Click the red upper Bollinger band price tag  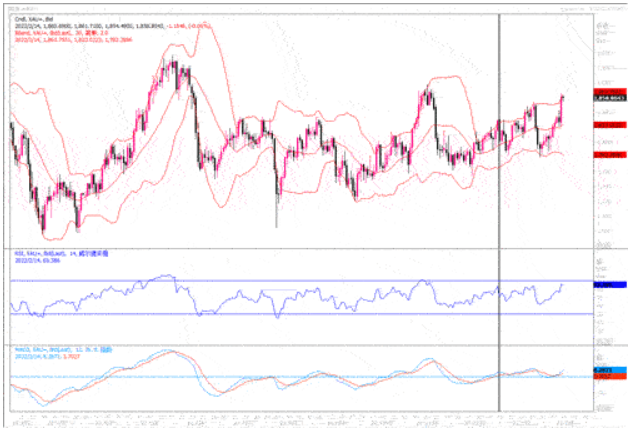tap(609, 91)
